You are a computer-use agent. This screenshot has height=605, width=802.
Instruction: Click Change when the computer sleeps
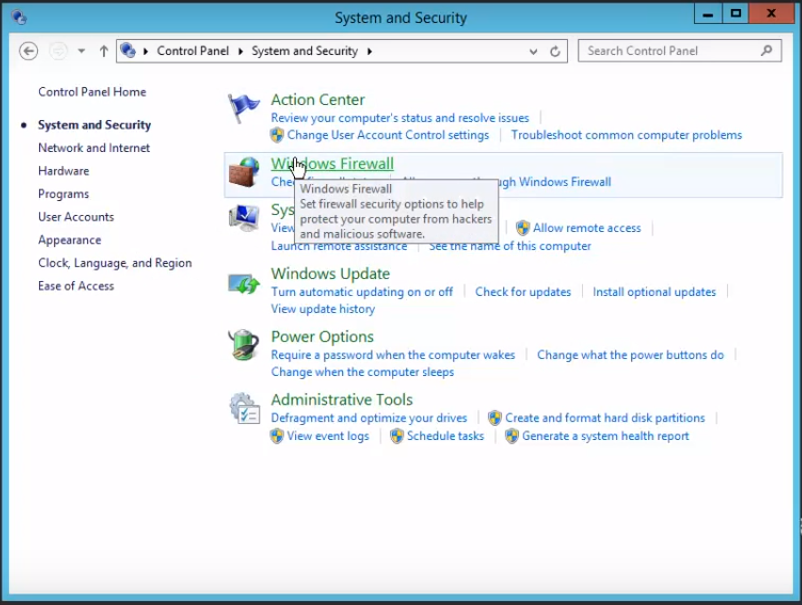point(363,372)
